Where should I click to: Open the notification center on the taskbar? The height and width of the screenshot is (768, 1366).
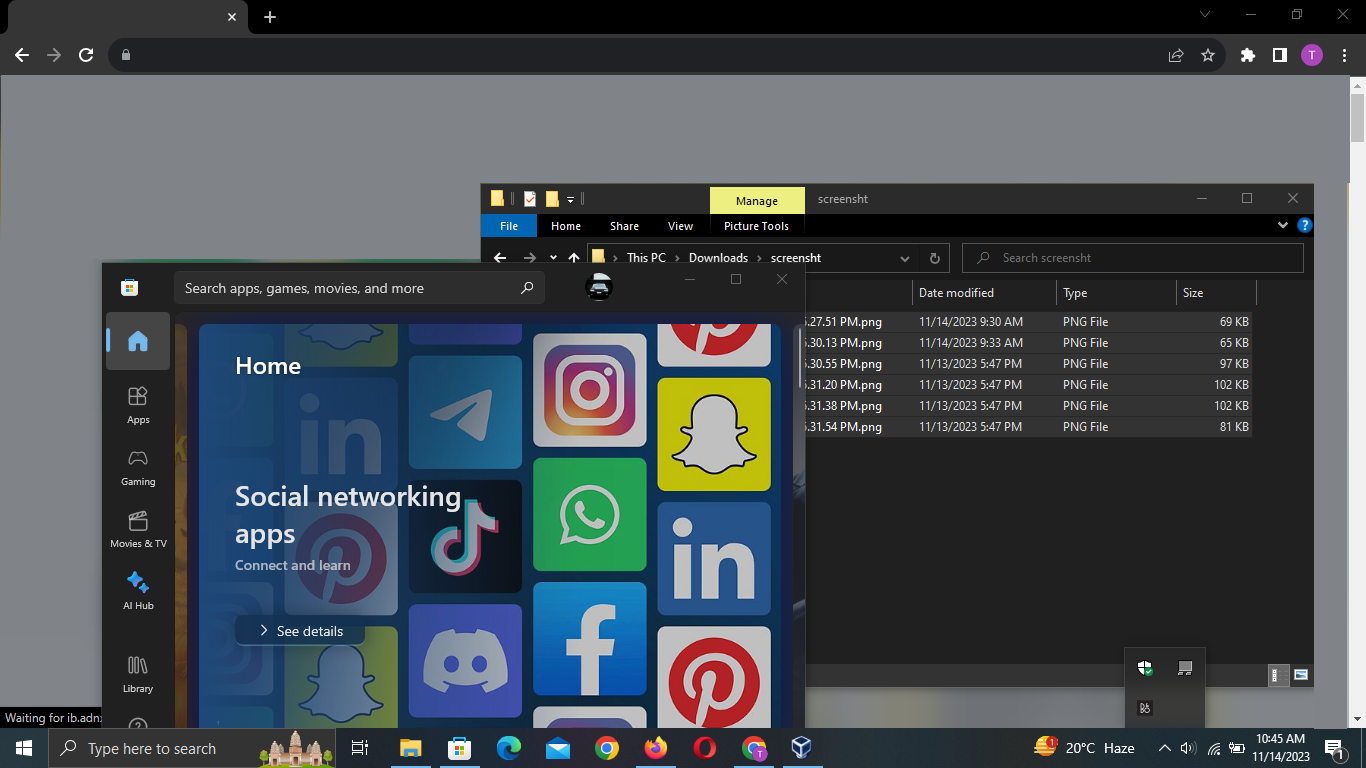click(x=1333, y=748)
